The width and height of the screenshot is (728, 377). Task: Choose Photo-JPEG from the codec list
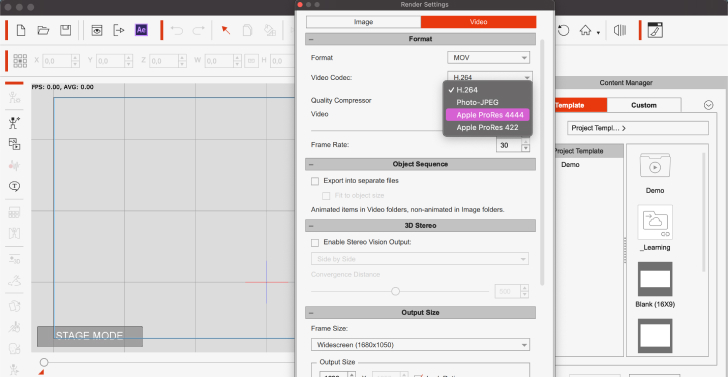coord(488,102)
